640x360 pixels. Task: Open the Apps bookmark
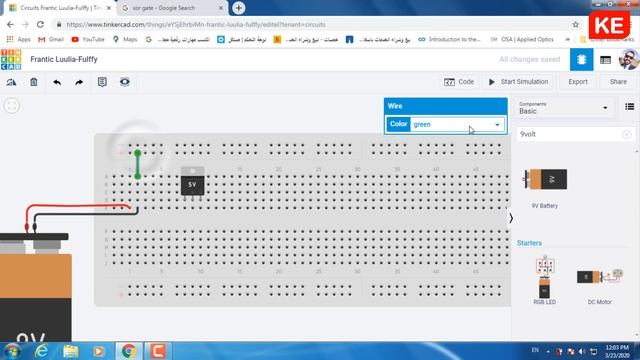pos(19,40)
